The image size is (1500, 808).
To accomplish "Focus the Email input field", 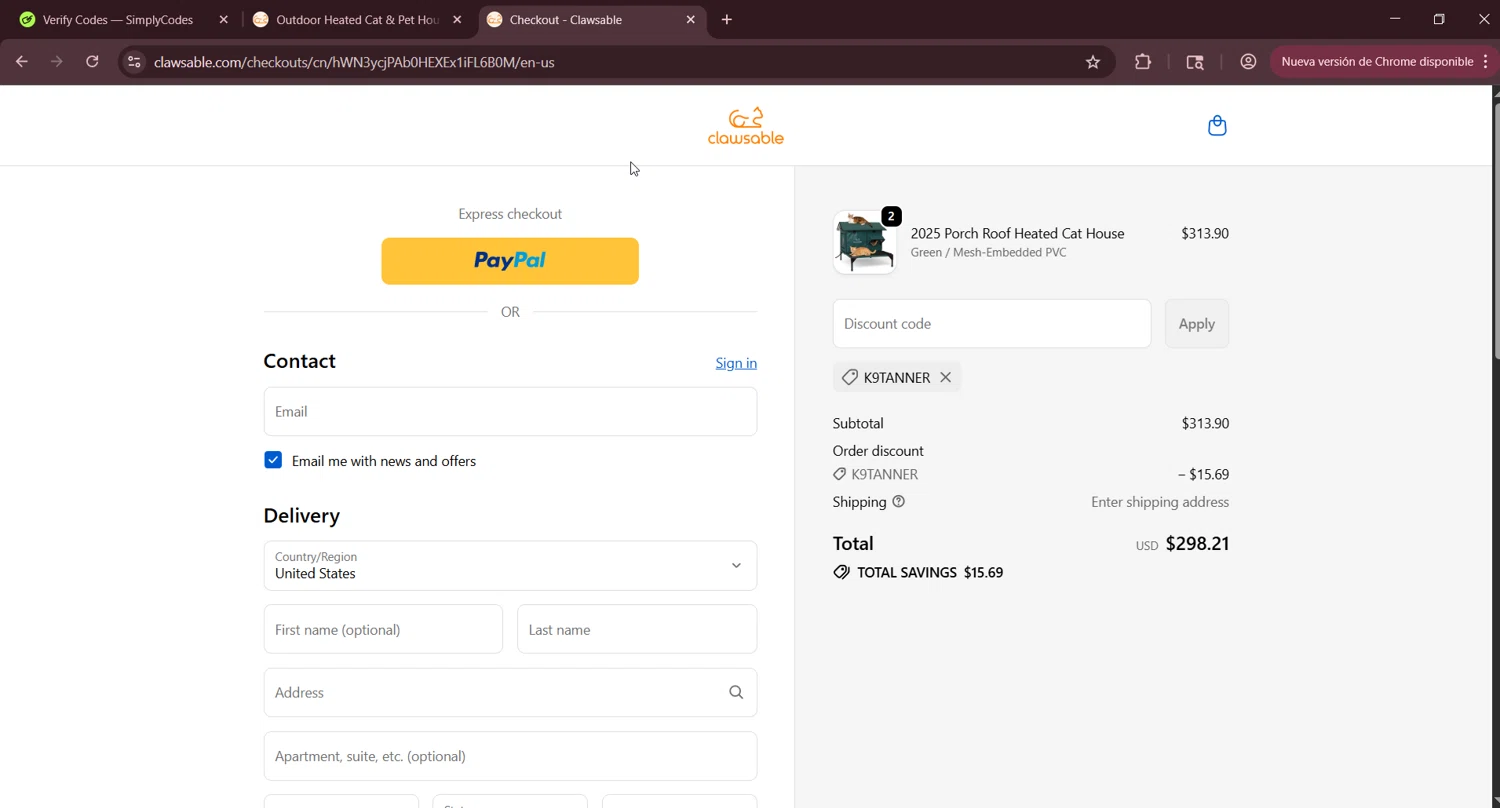I will 510,411.
